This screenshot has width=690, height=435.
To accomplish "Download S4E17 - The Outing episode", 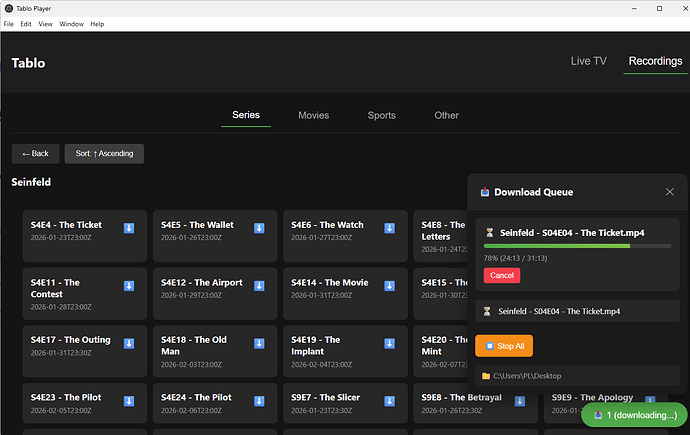I will click(x=129, y=344).
